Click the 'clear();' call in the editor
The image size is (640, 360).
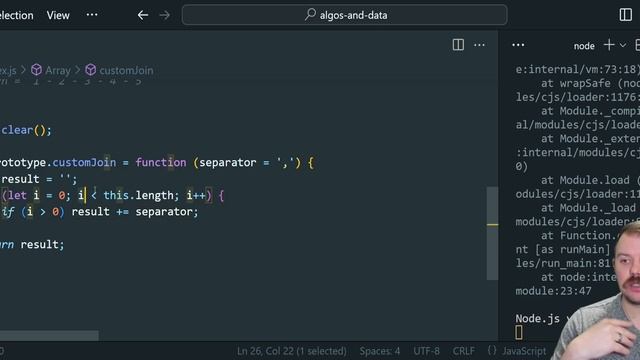pos(27,130)
